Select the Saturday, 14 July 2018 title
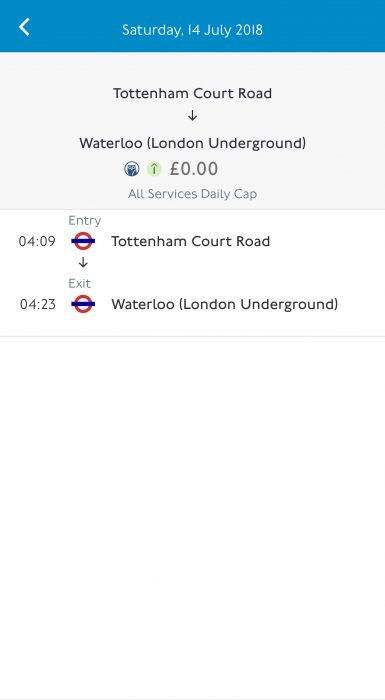This screenshot has height=700, width=385. coord(192,30)
